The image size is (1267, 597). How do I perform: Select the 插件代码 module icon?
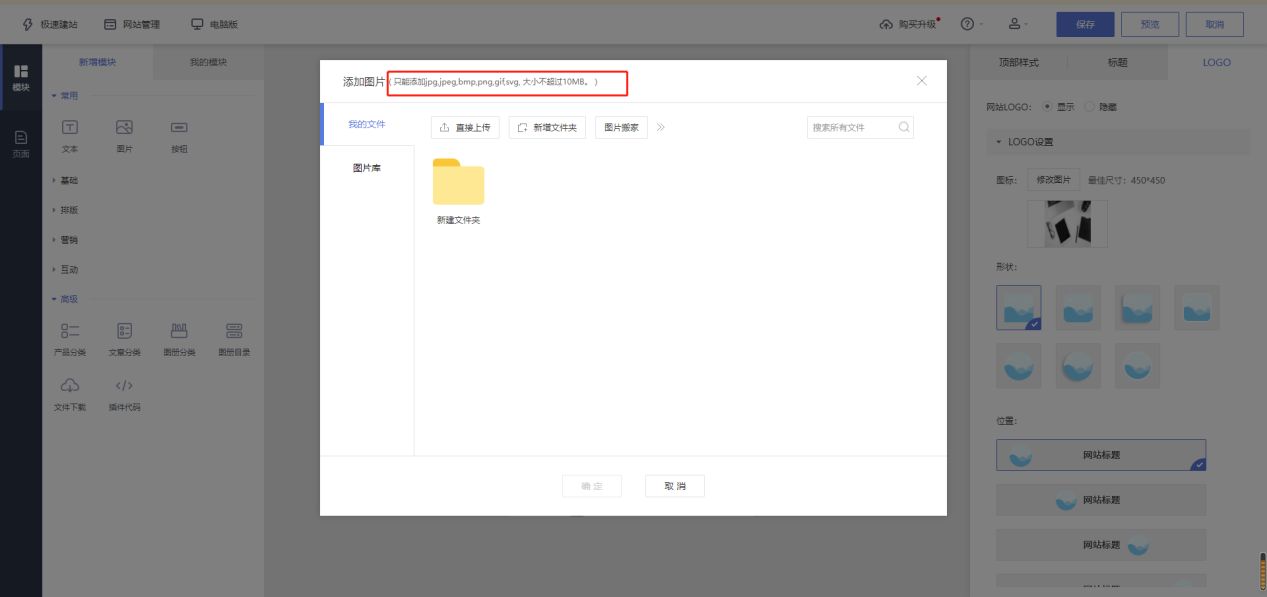125,386
